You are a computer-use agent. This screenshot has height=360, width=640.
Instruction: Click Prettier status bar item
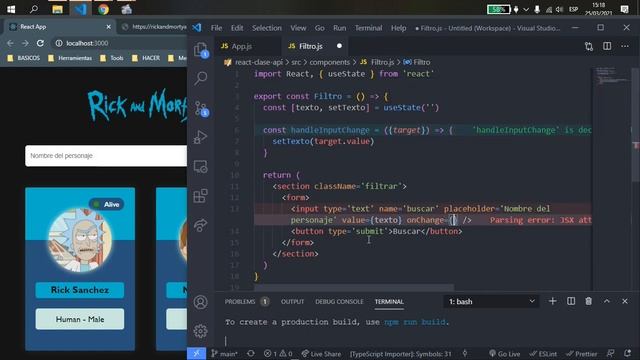click(x=582, y=353)
